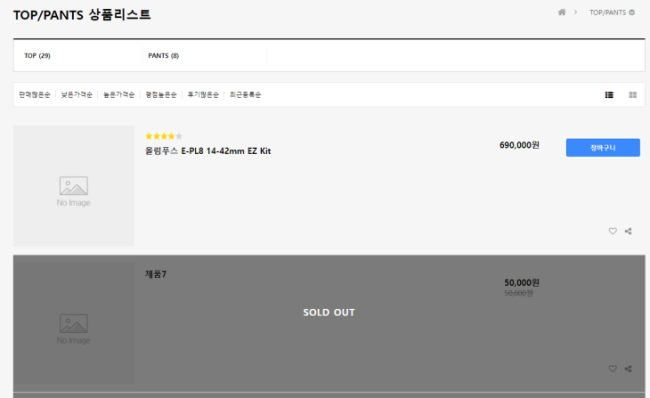Add Olympus E-PL8 to wishlist heart
Viewport: 650px width, 398px height.
(x=613, y=231)
